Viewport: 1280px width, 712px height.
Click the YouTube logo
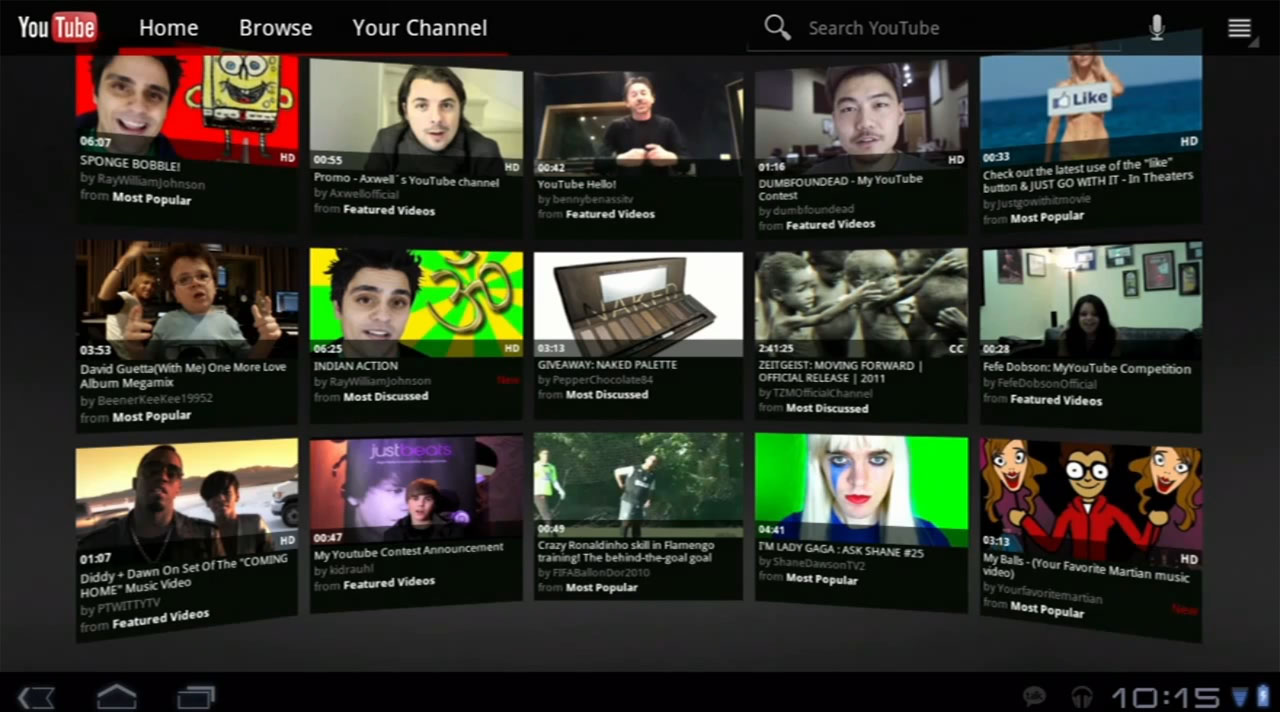click(57, 27)
